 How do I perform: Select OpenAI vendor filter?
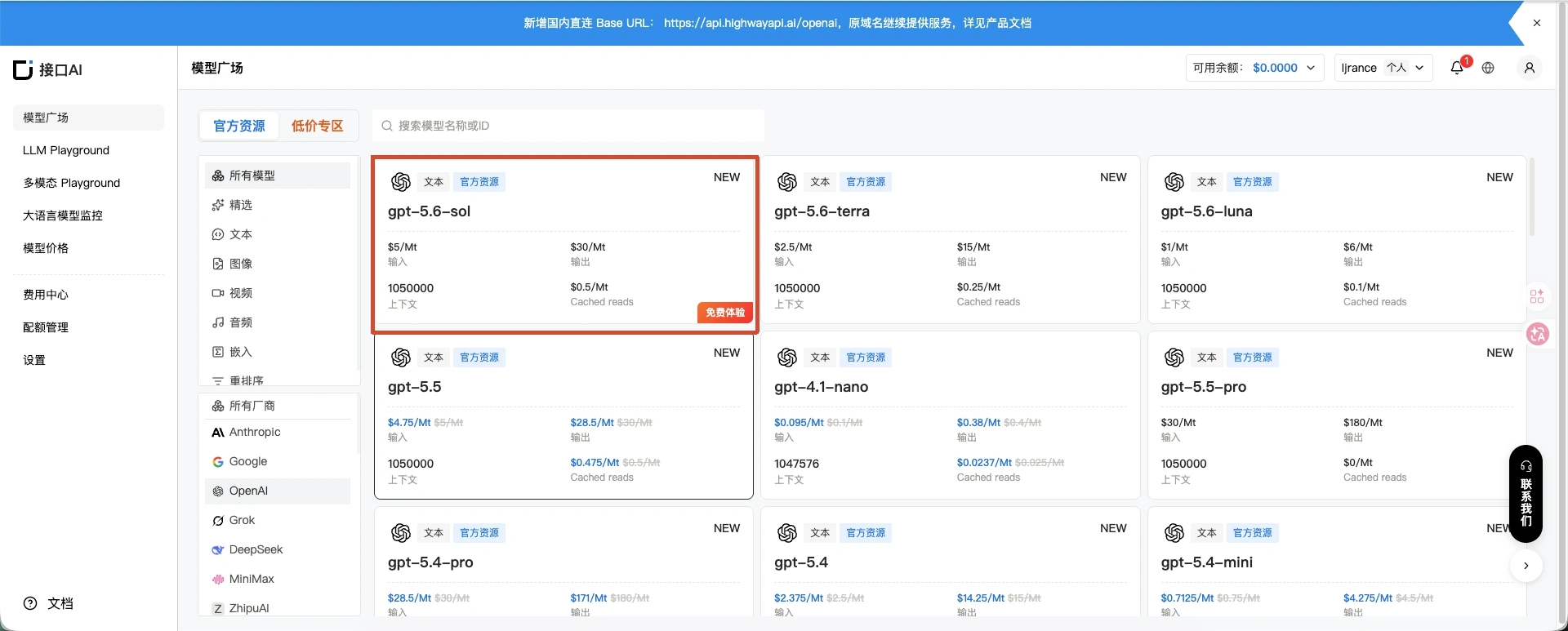278,491
